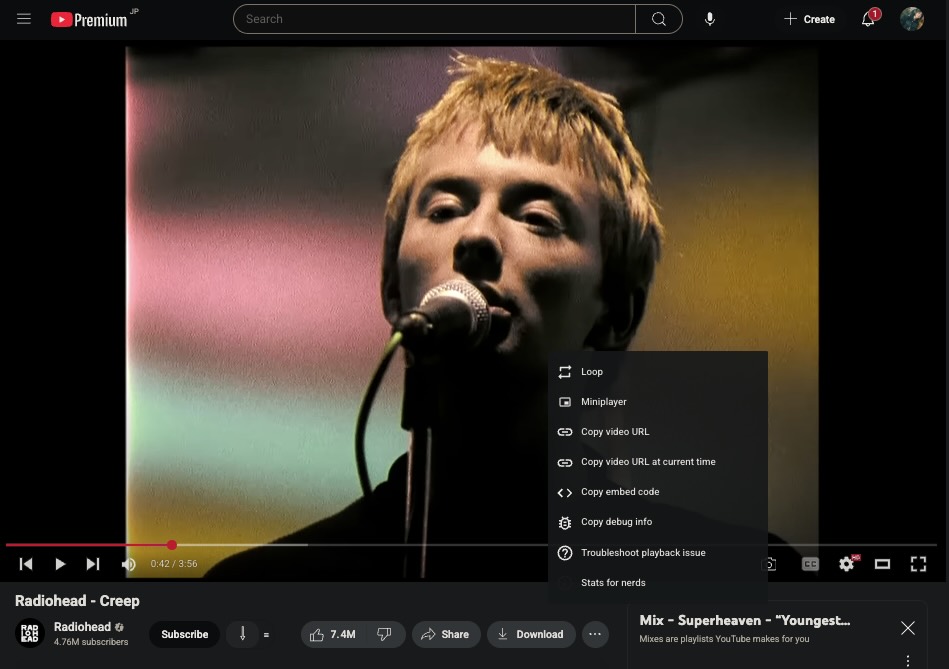Click into the Search text field

tap(435, 19)
